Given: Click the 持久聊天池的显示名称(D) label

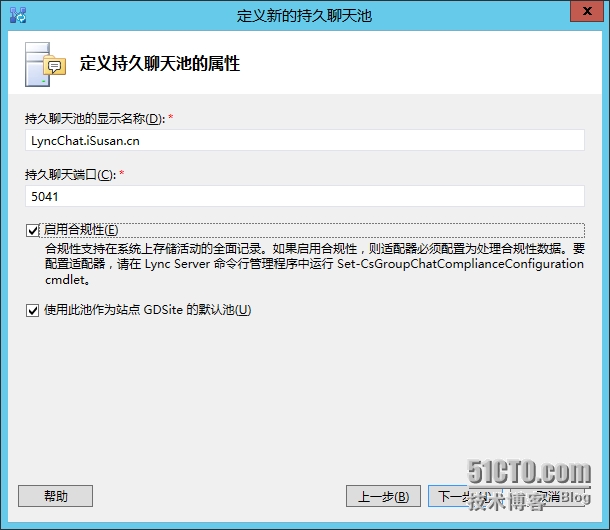Looking at the screenshot, I should 95,118.
